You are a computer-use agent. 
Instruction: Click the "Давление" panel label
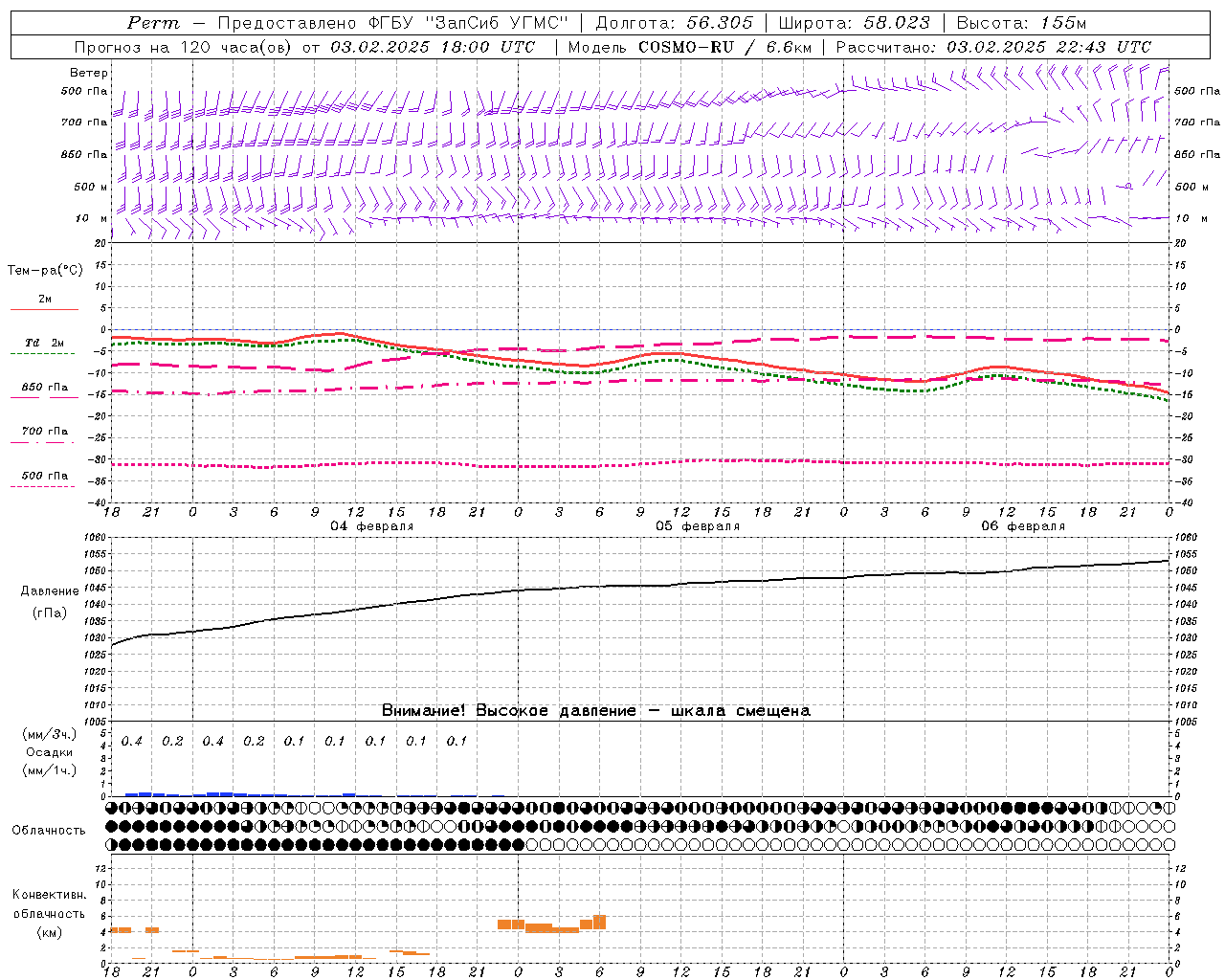(x=50, y=591)
